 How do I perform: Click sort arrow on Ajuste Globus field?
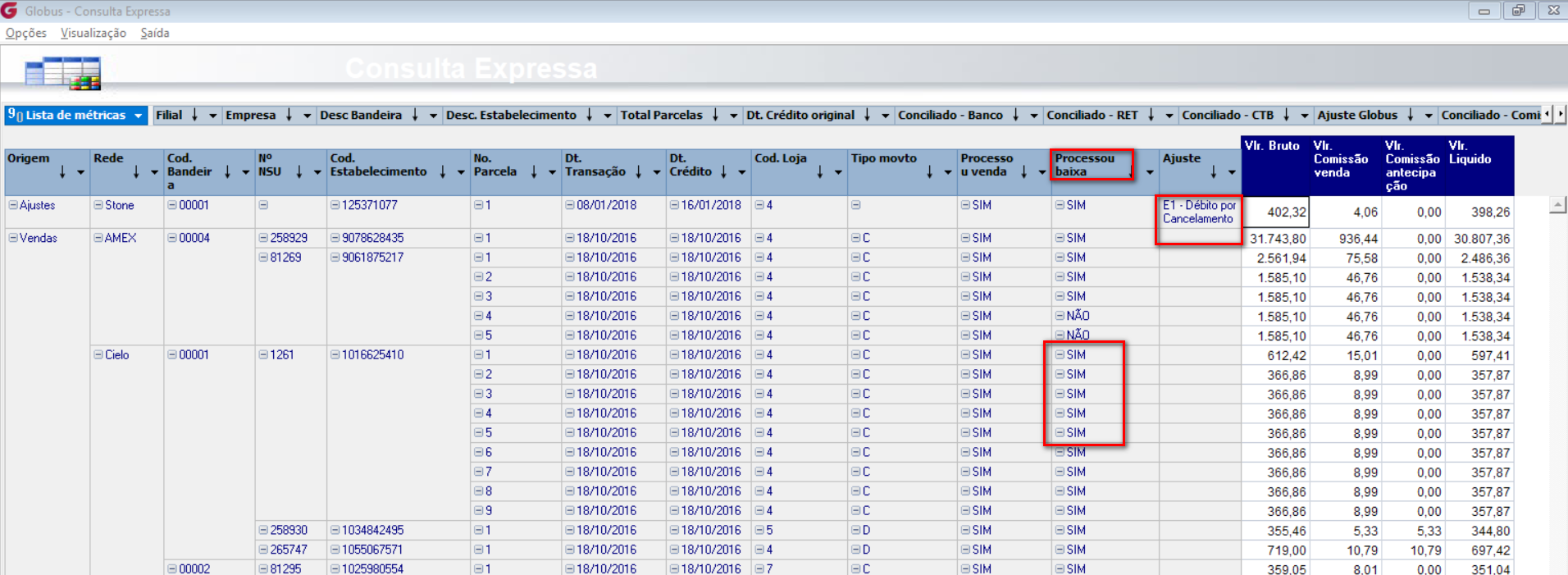pyautogui.click(x=1410, y=115)
